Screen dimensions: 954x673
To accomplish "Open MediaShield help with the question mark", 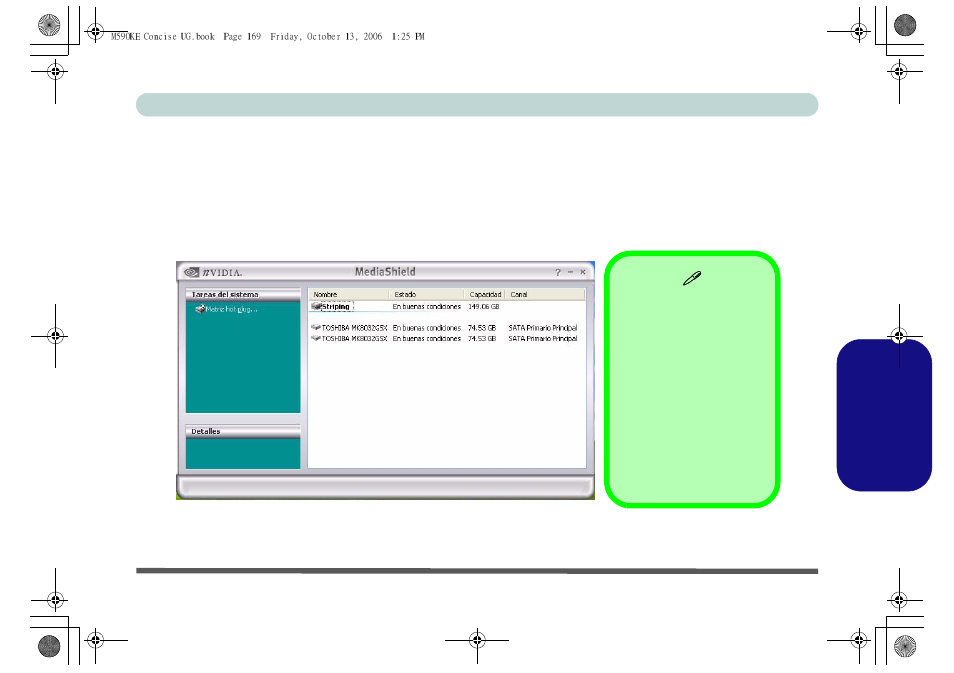I will click(559, 272).
